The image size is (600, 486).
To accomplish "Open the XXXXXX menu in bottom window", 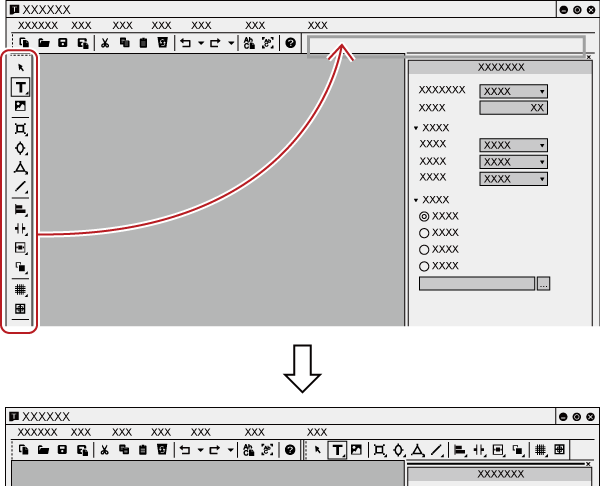I will (38, 432).
